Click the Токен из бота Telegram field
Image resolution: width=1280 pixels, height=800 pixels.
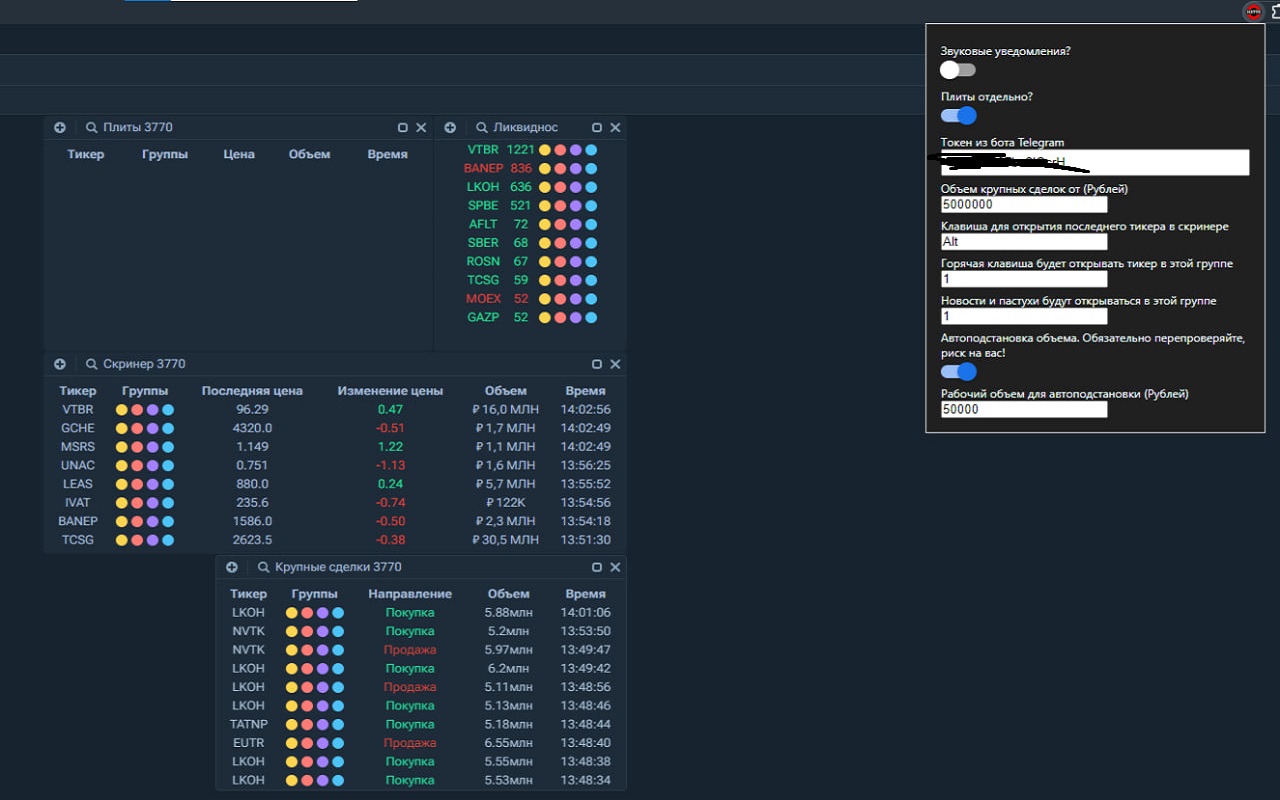coord(1094,162)
